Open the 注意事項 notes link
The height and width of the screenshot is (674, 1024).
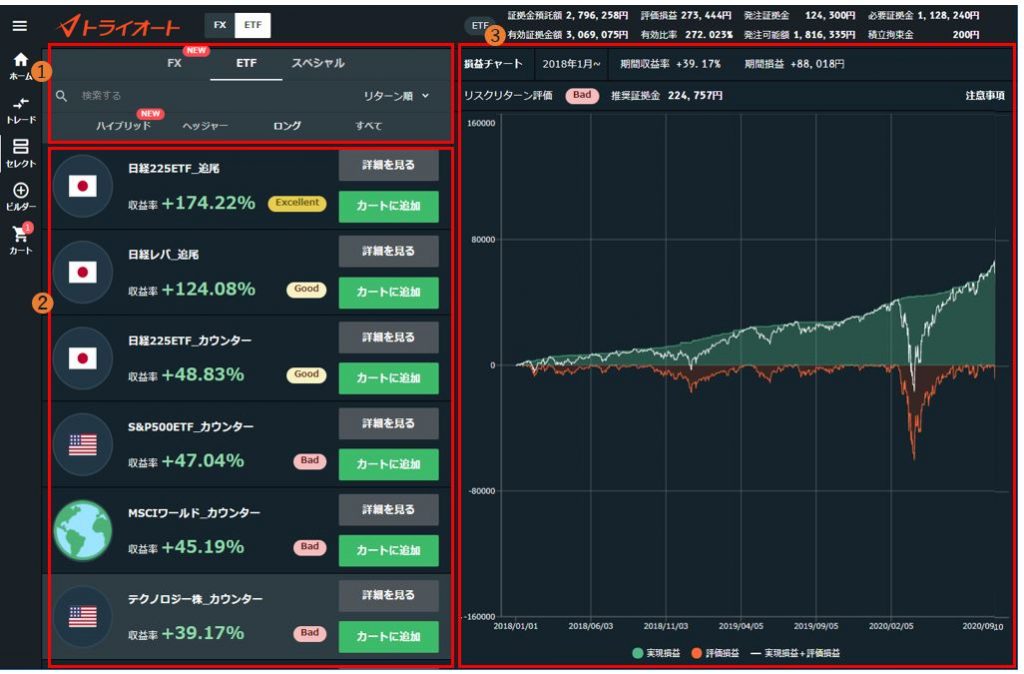pos(985,96)
